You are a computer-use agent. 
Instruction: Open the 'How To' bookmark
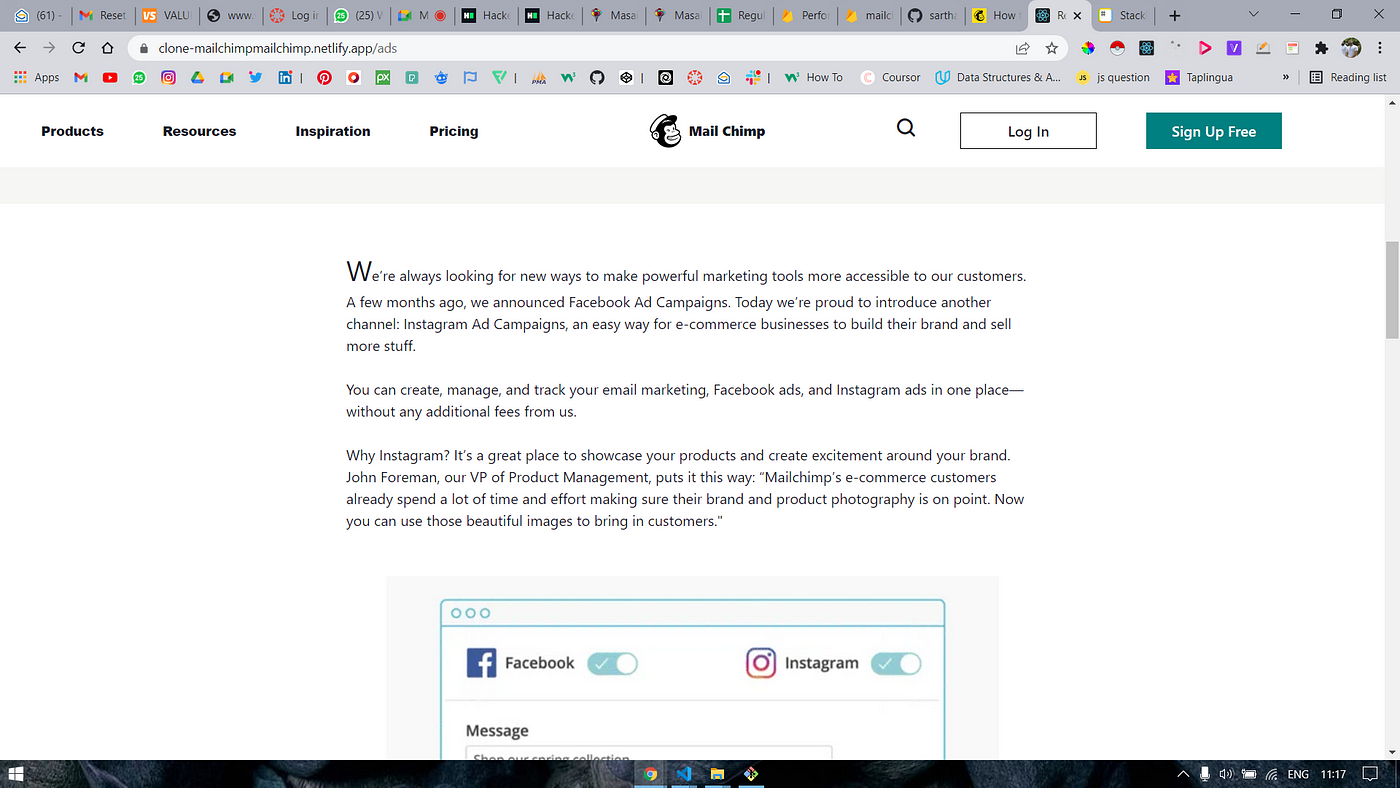pyautogui.click(x=814, y=77)
